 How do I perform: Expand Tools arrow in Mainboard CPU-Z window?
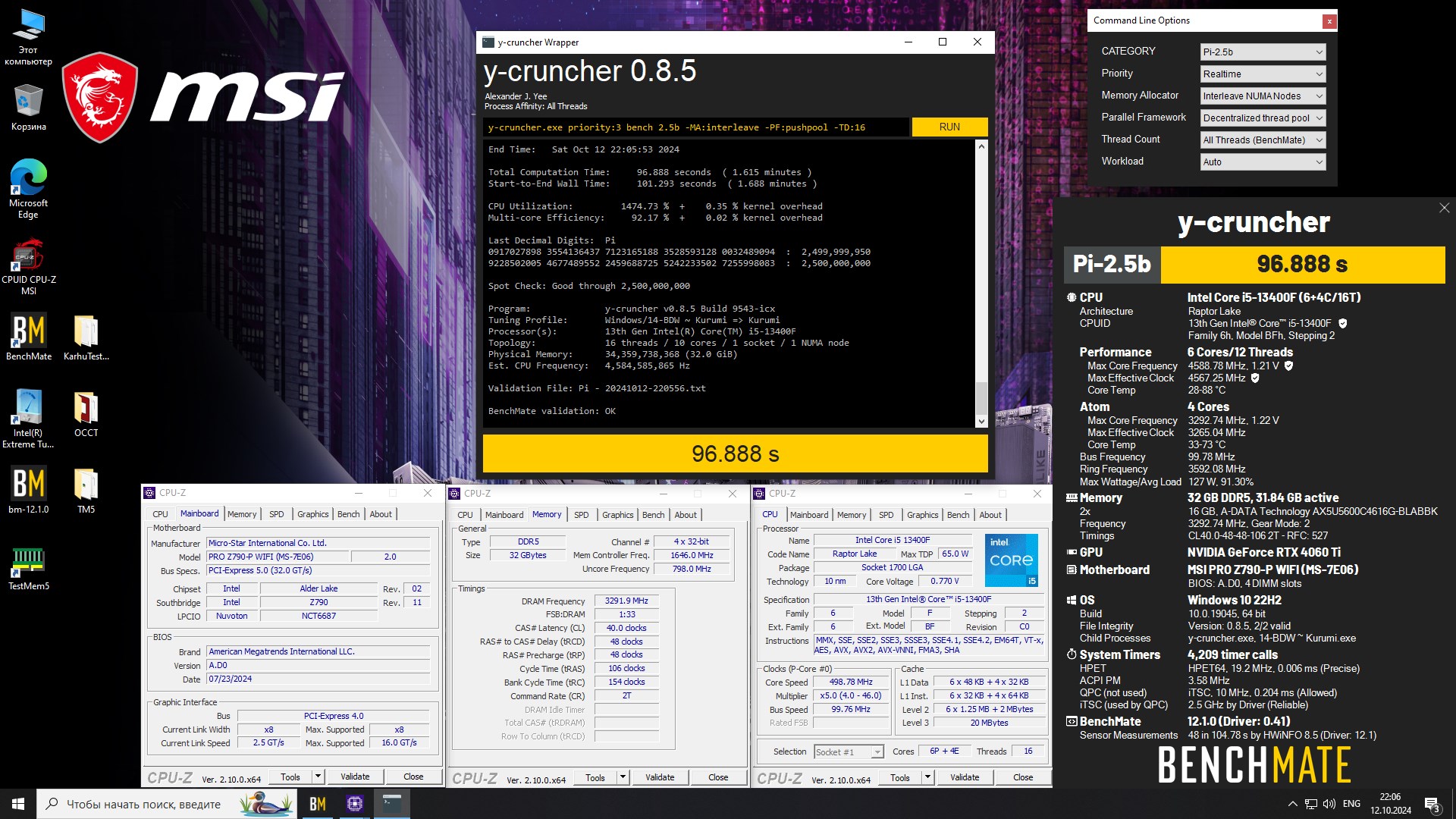point(318,777)
